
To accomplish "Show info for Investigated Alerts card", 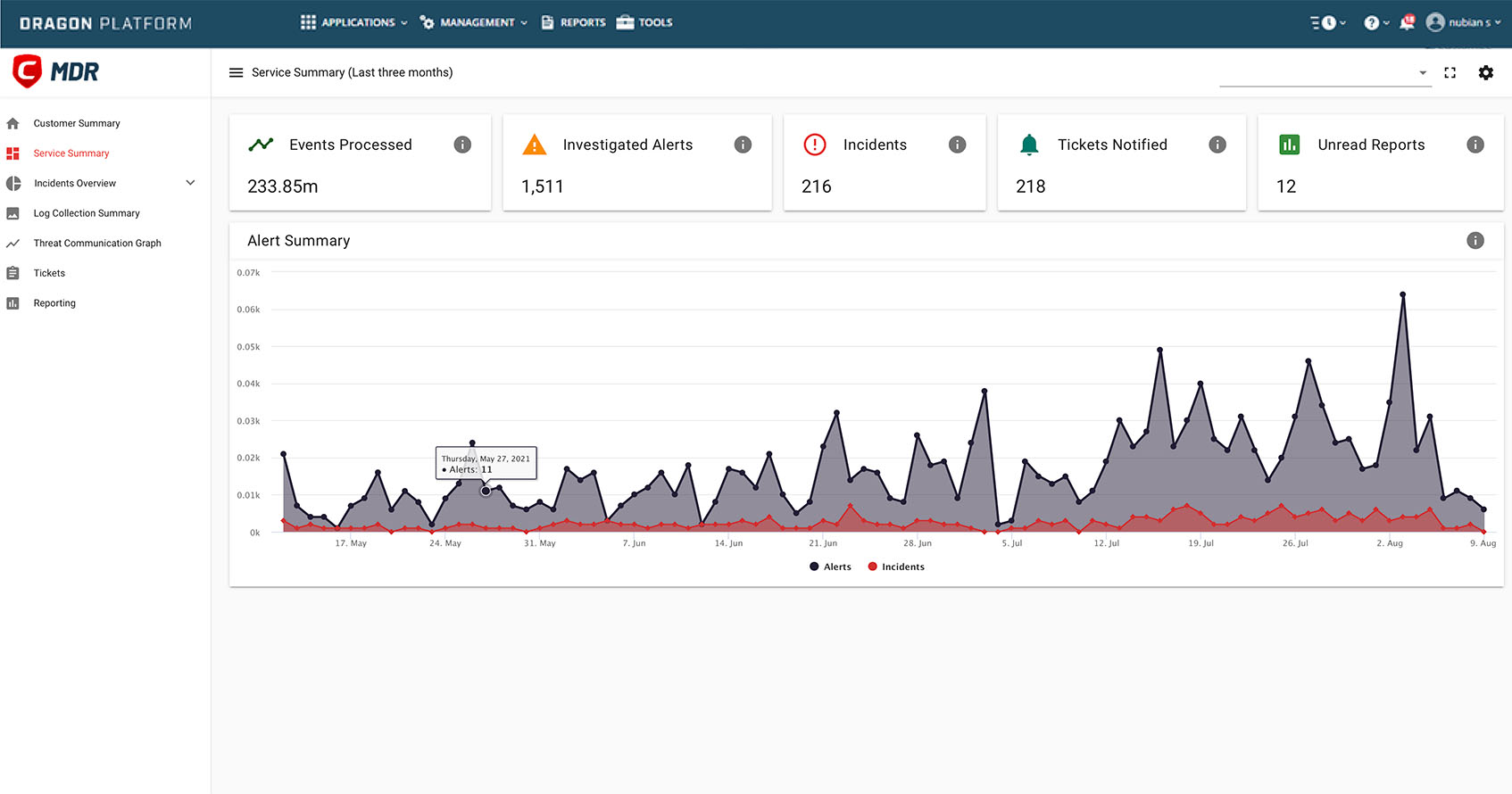I will (x=743, y=145).
